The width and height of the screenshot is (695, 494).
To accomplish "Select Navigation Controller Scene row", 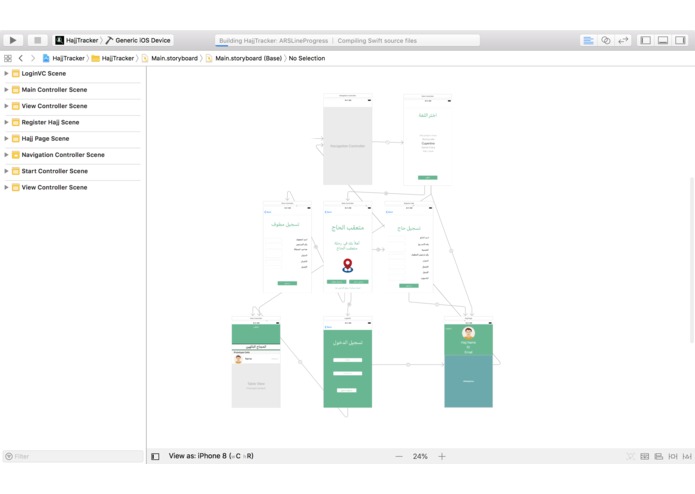I will (72, 155).
